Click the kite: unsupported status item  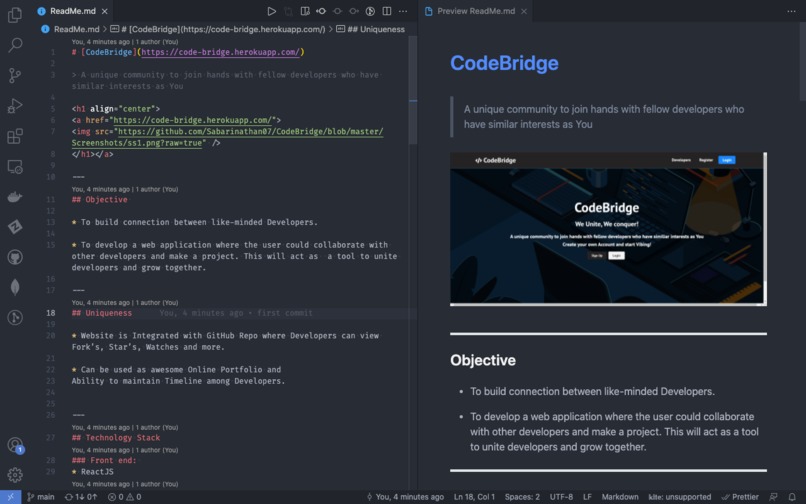680,497
